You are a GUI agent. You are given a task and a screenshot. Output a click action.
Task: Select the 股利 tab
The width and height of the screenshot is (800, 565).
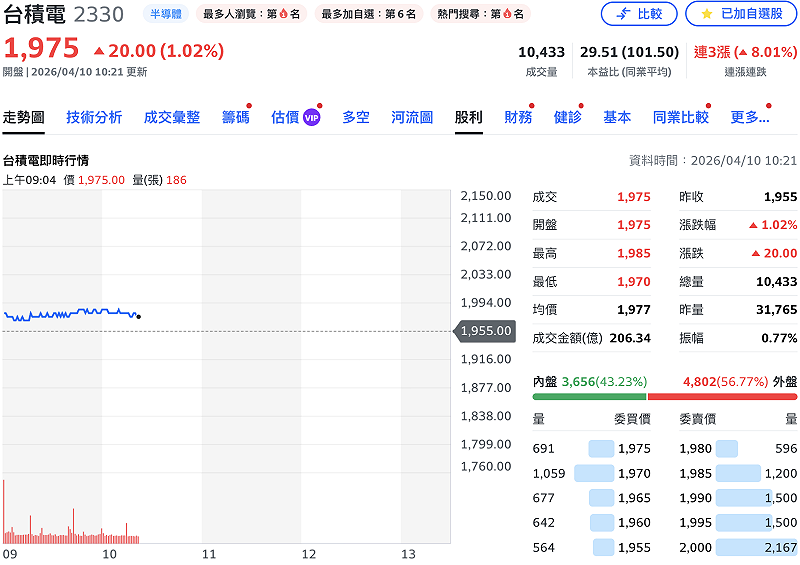coord(468,117)
